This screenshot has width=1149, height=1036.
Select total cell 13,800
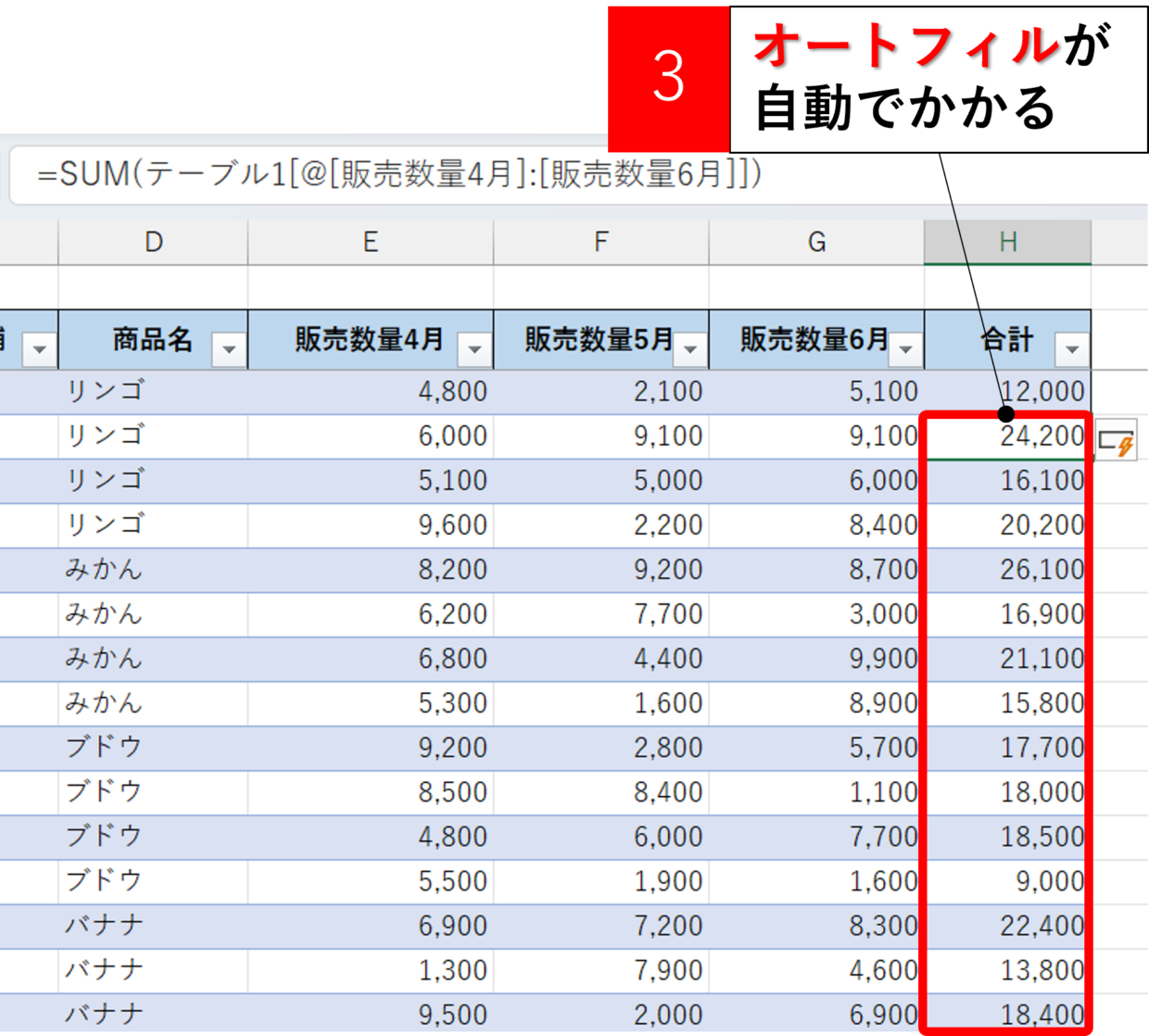pos(1007,970)
